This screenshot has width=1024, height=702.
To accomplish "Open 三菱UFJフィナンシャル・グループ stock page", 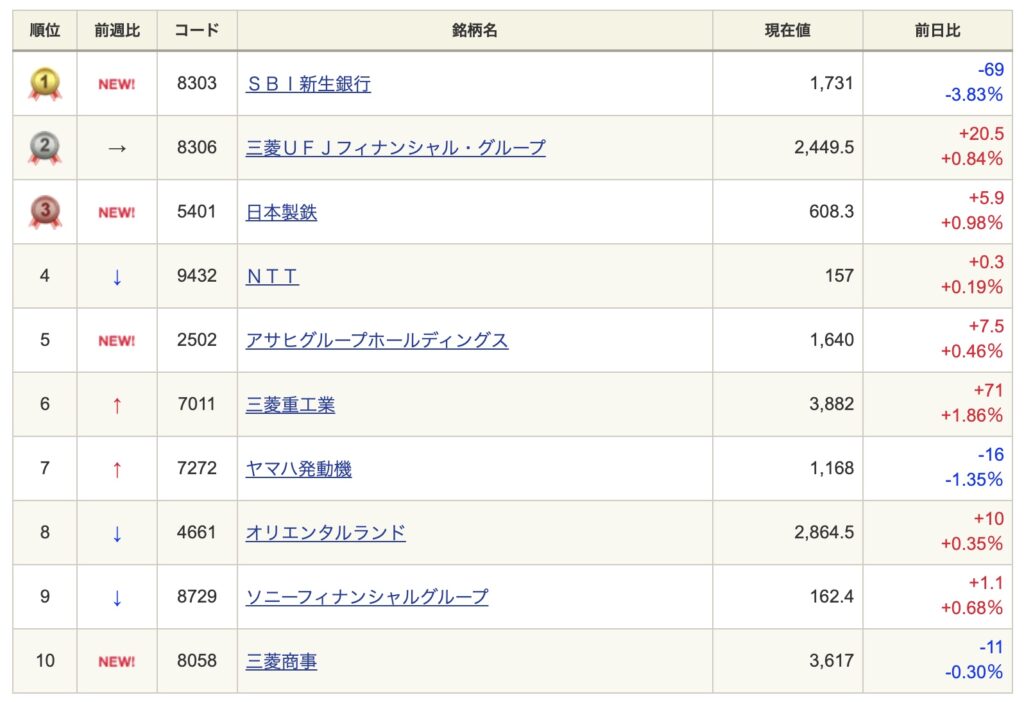I will tap(396, 148).
